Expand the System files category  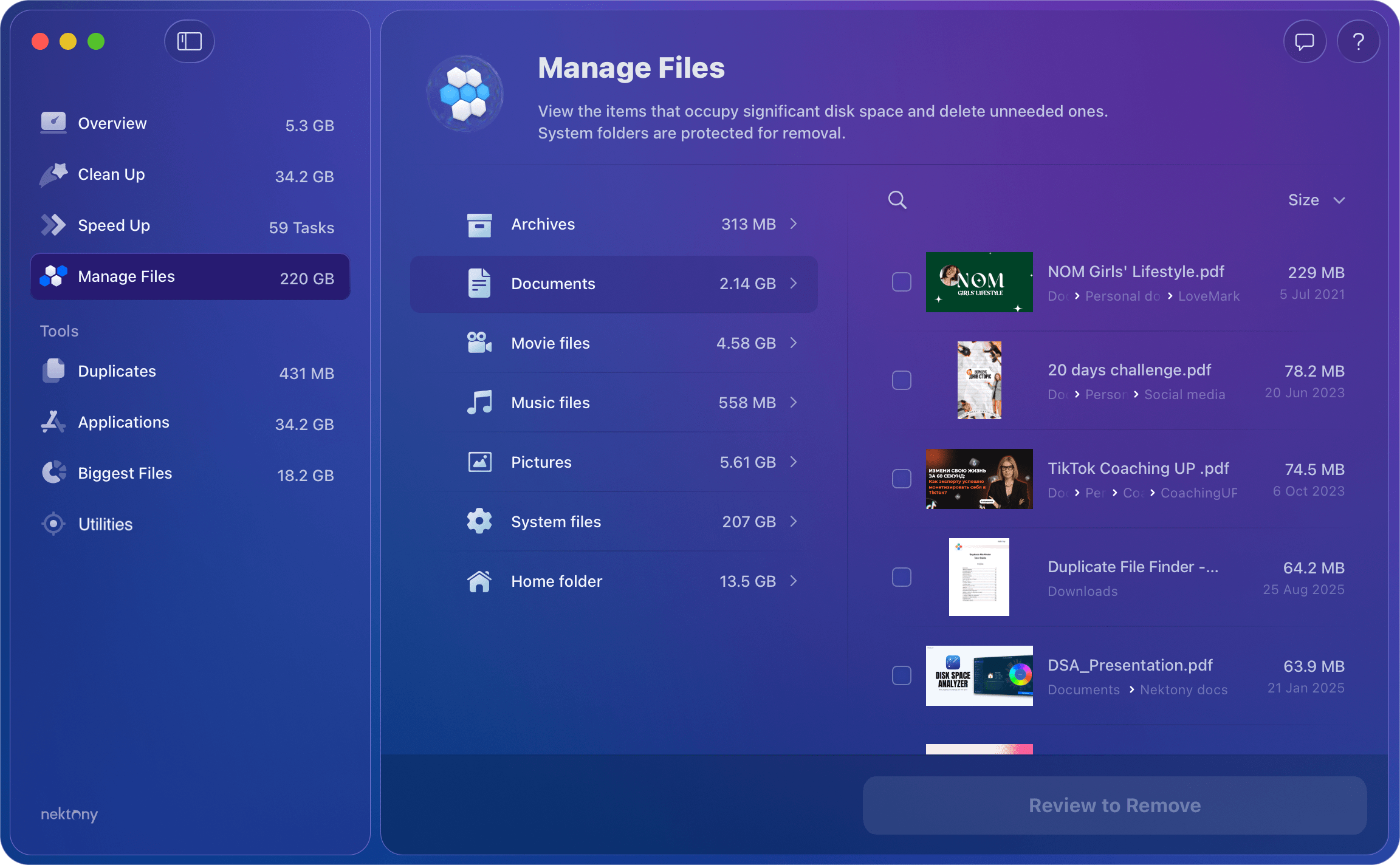coord(614,521)
